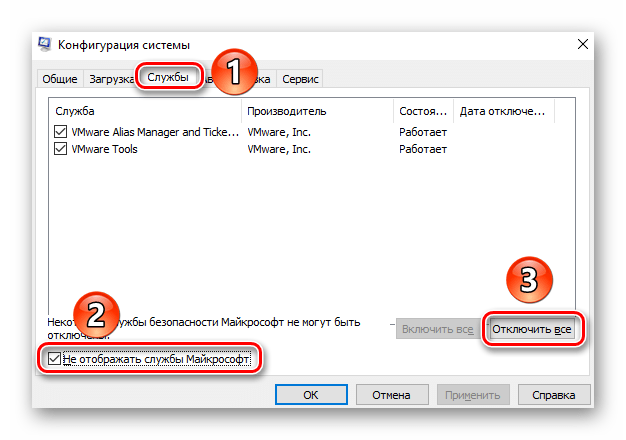Click the Применить button
Viewport: 626px width, 440px height.
point(473,394)
